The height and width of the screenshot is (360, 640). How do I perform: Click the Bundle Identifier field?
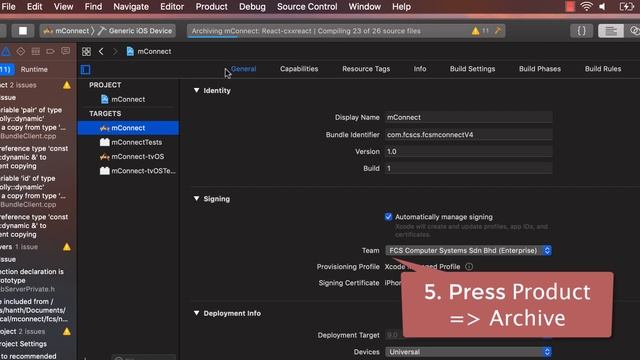(469, 135)
